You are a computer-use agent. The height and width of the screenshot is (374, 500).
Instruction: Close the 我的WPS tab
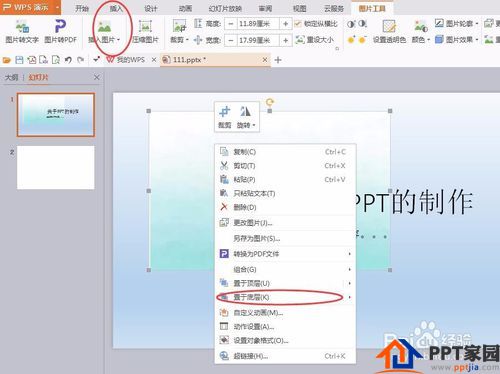[x=154, y=60]
